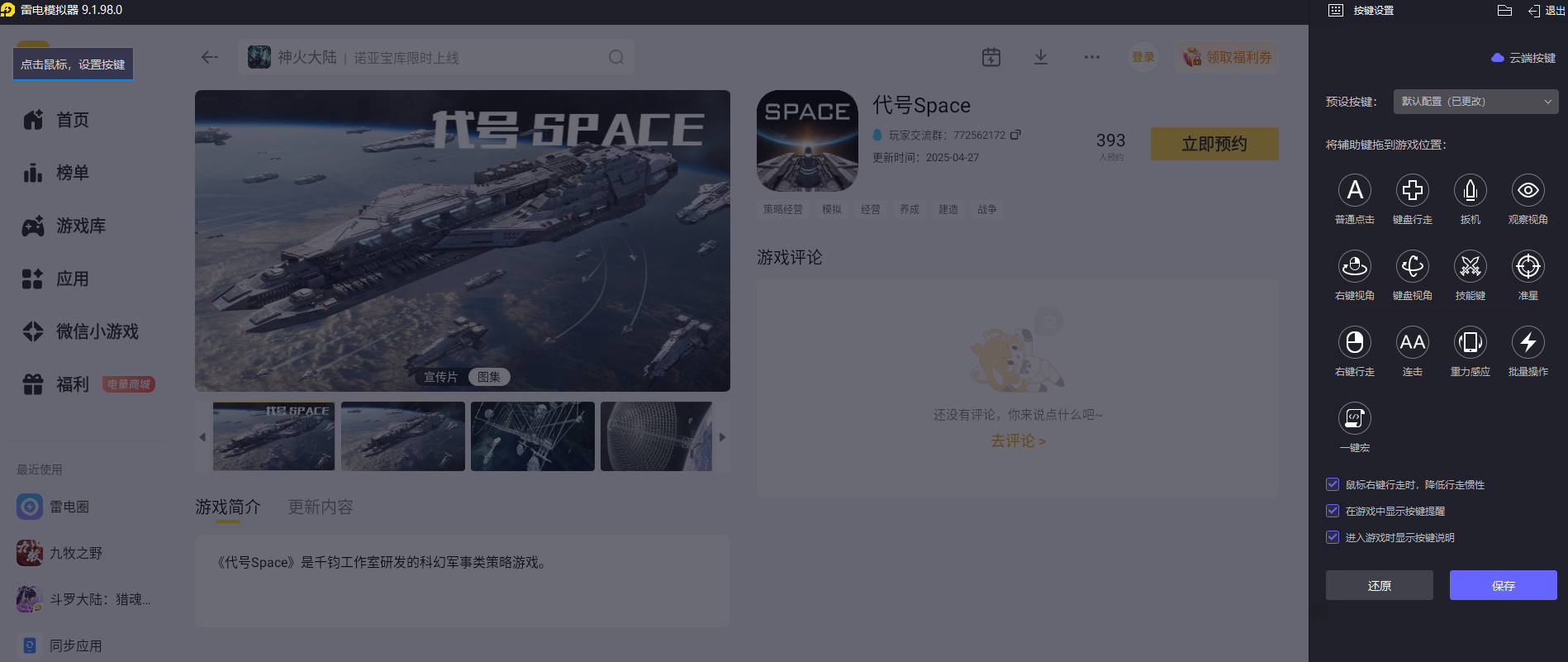
Task: Click the 云端按键 cloud keys link
Action: [1523, 58]
